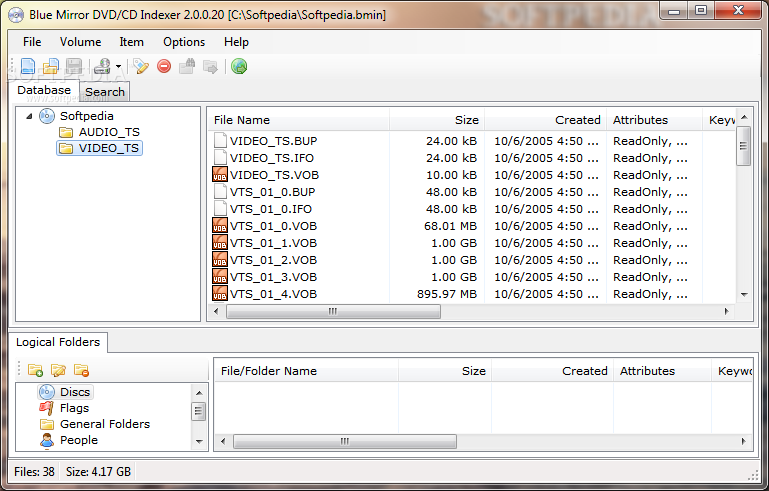Open the File menu
Image resolution: width=769 pixels, height=491 pixels.
coord(32,42)
